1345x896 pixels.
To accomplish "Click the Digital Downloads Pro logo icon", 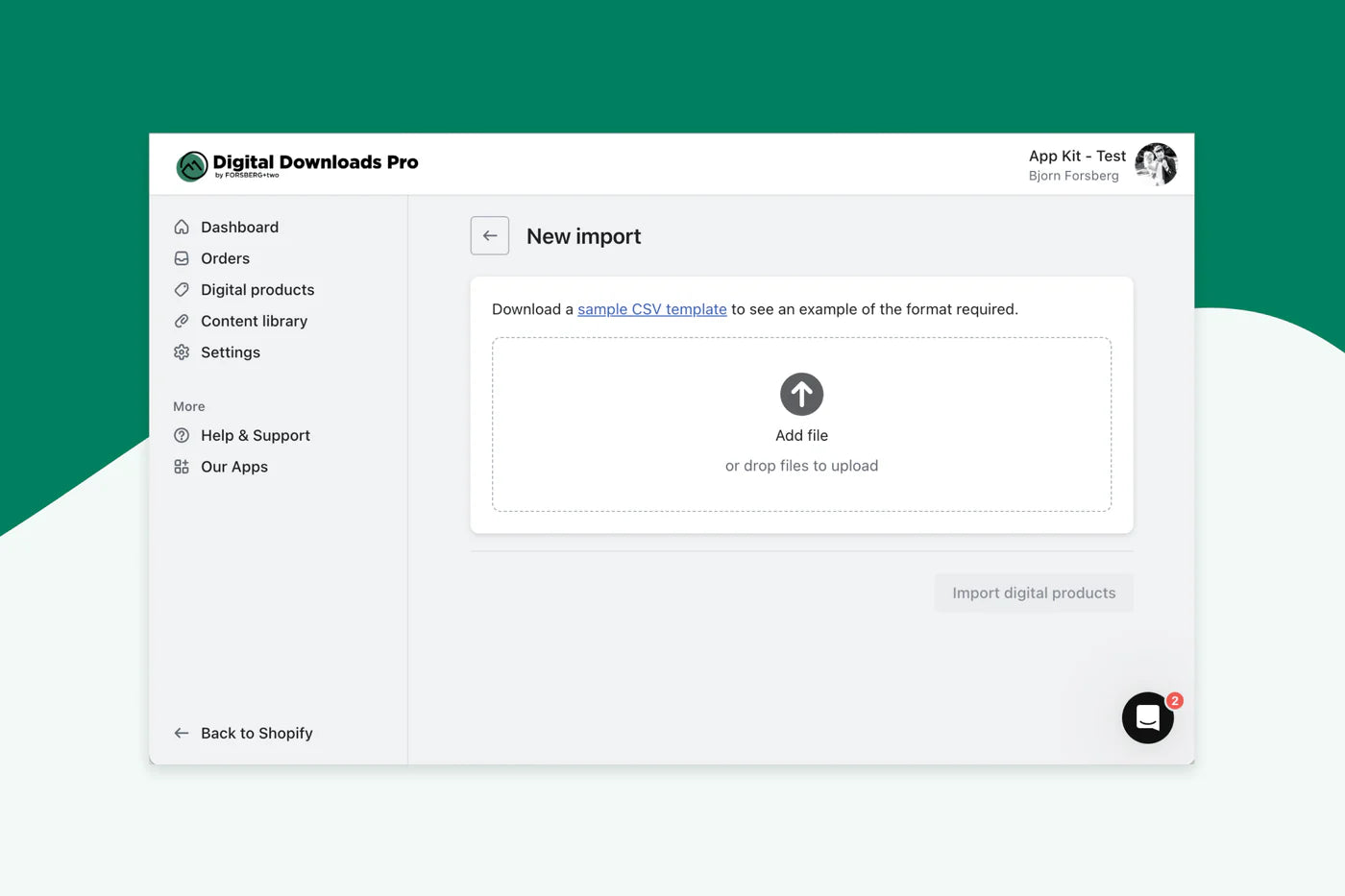I will (x=192, y=166).
